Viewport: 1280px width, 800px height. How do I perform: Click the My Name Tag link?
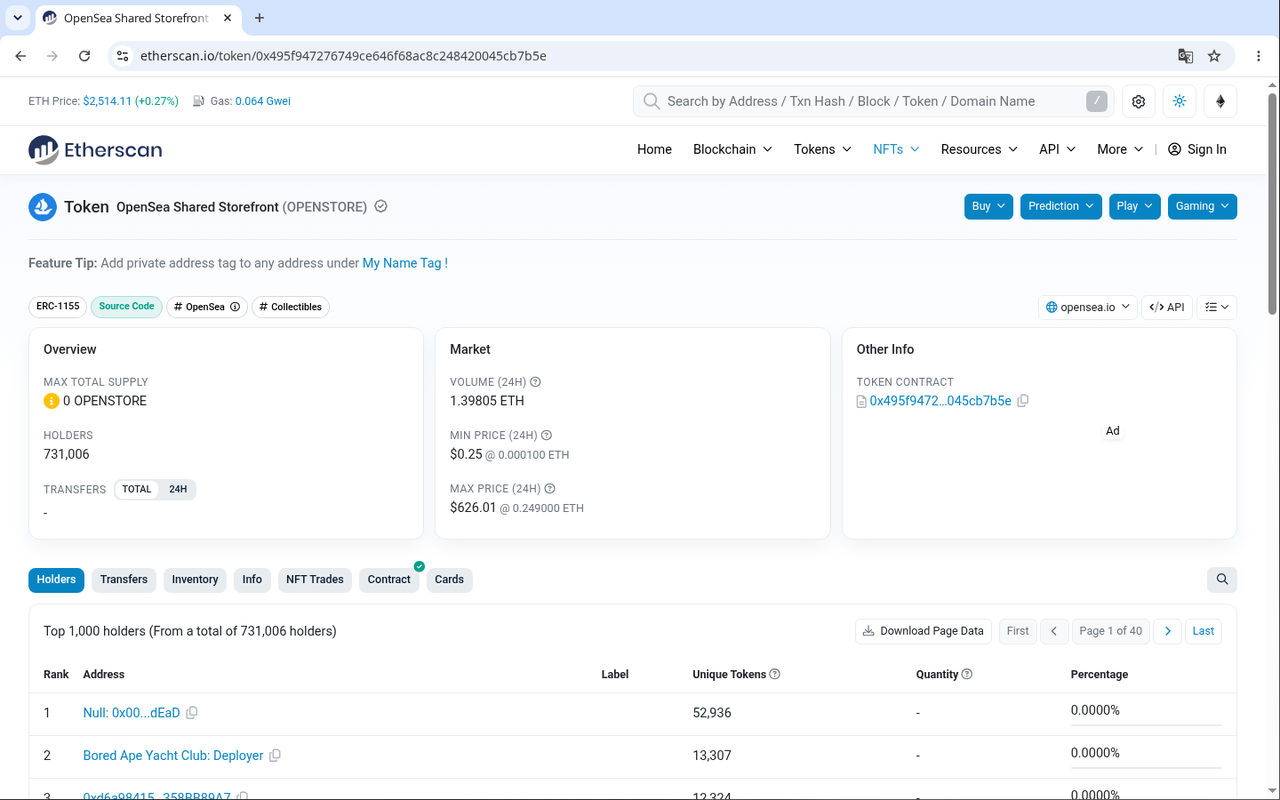[x=405, y=263]
